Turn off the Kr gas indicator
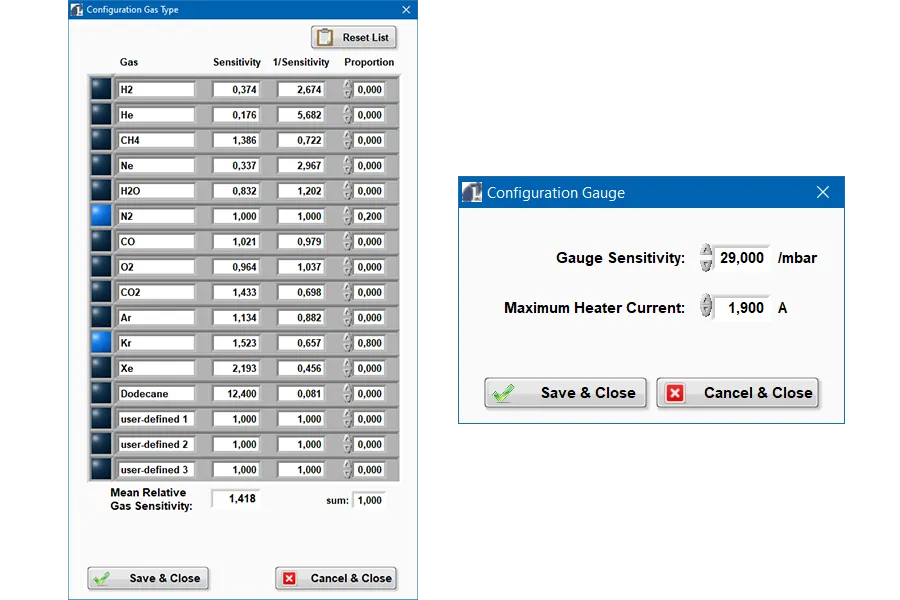900x600 pixels. click(101, 343)
